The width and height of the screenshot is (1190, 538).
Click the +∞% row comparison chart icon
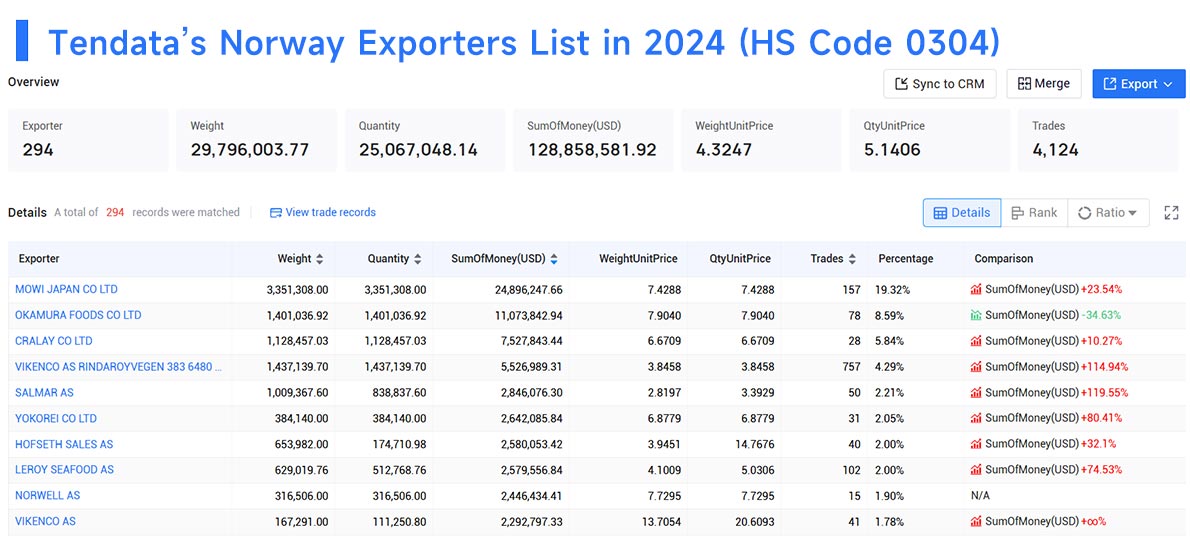[x=976, y=521]
